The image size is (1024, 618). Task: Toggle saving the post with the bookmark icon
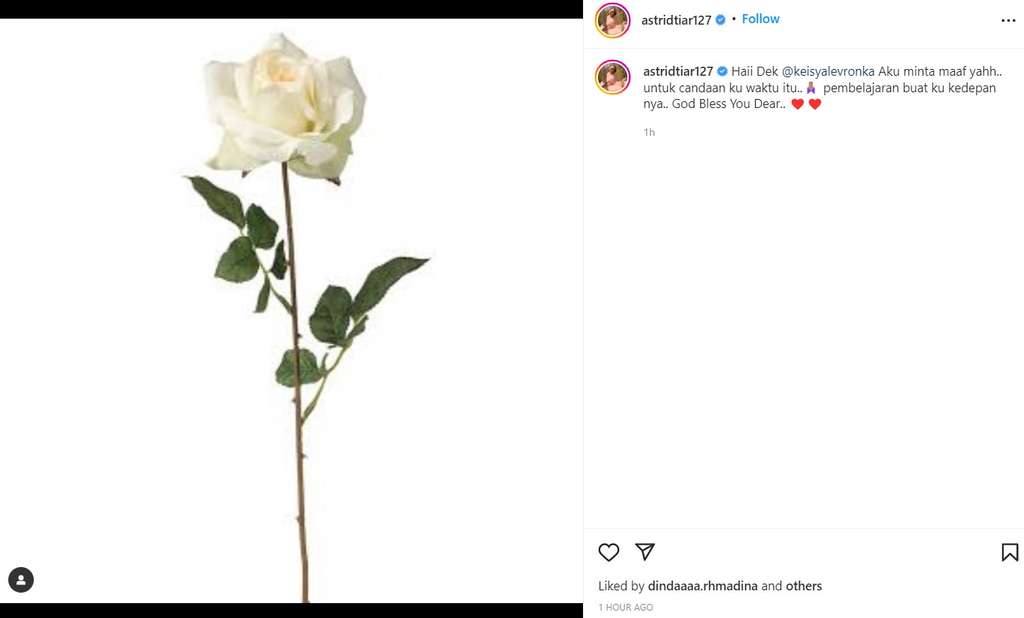point(1009,552)
